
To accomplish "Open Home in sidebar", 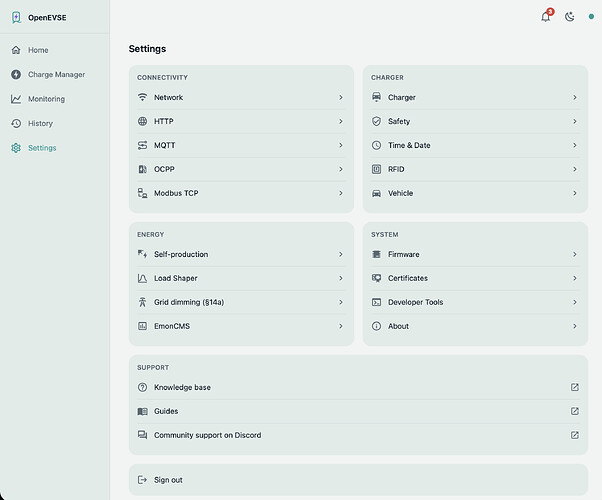I will 55,50.
